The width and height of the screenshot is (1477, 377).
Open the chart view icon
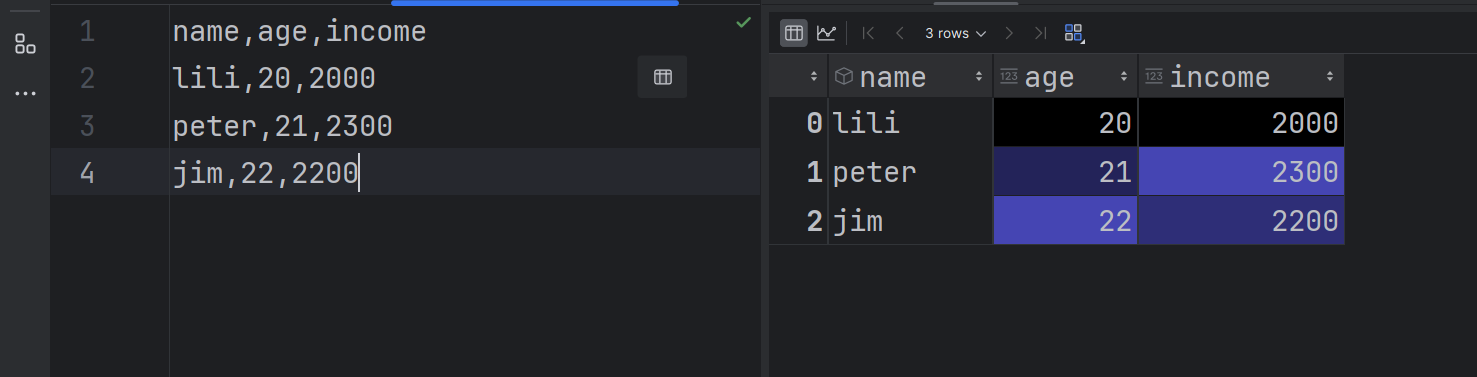pyautogui.click(x=826, y=33)
